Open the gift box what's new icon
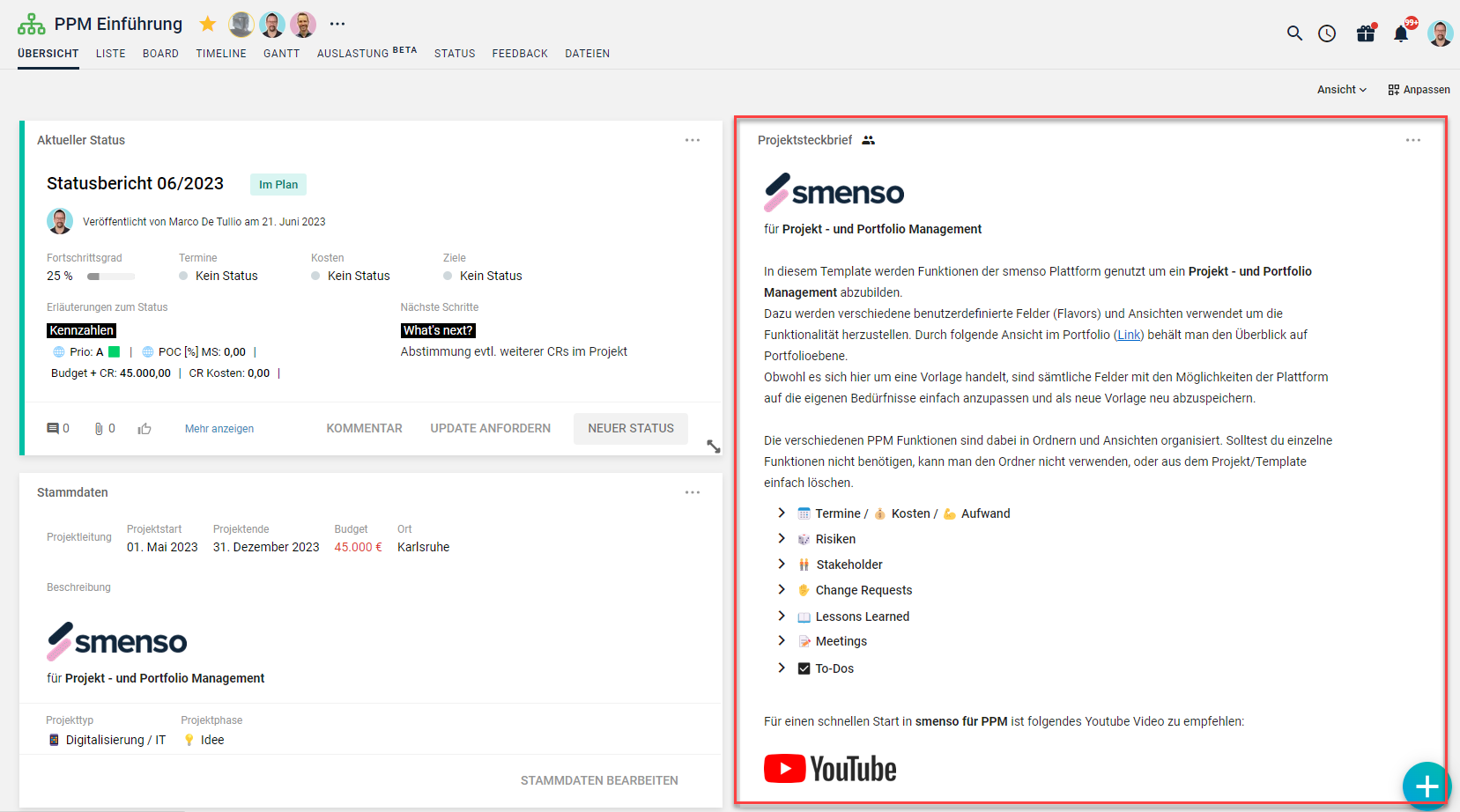1460x812 pixels. pos(1366,33)
